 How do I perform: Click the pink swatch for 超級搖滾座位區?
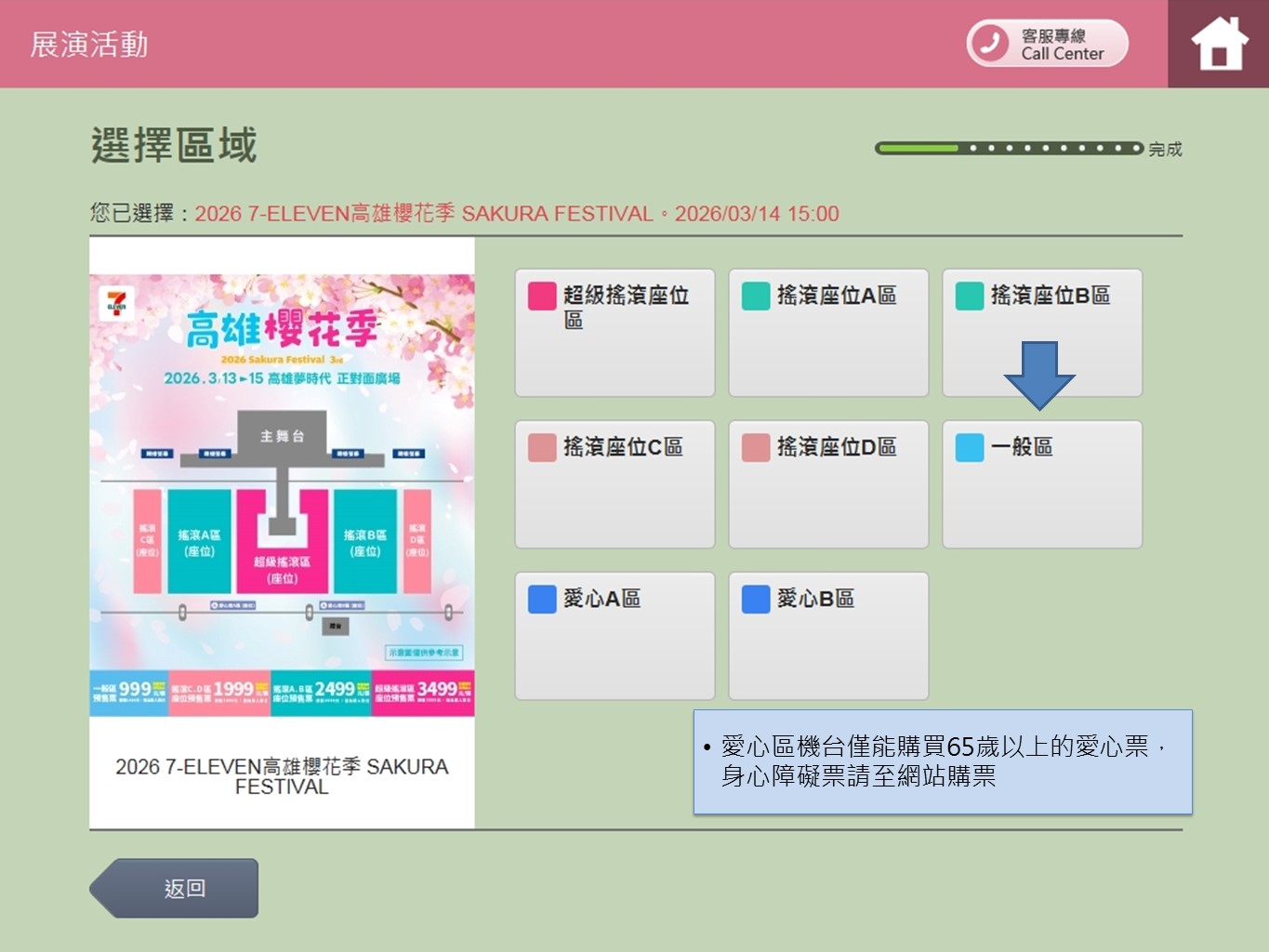pyautogui.click(x=542, y=296)
